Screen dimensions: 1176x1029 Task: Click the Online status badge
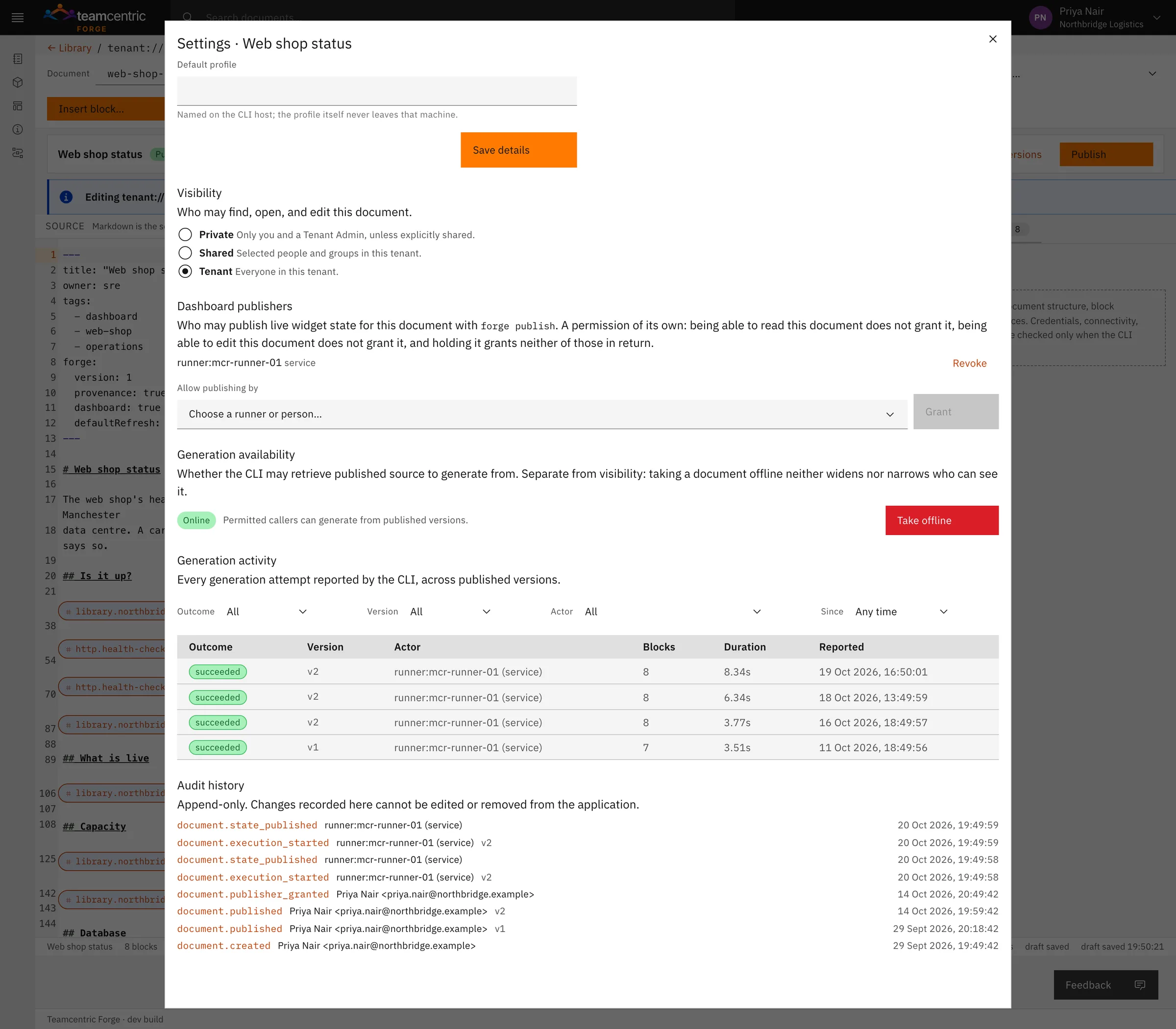pyautogui.click(x=196, y=520)
